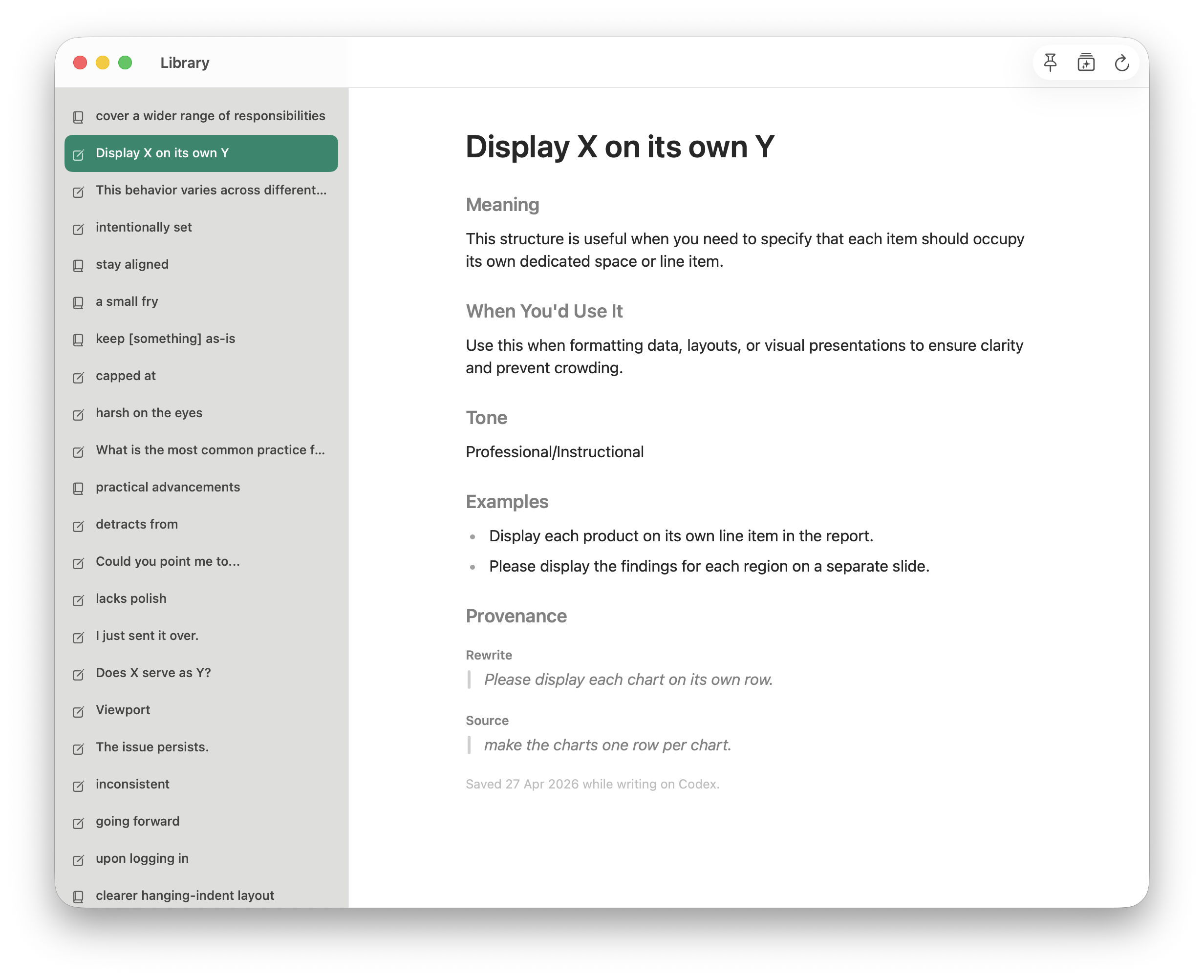Click the pin icon in the toolbar
The image size is (1204, 980).
[x=1050, y=63]
